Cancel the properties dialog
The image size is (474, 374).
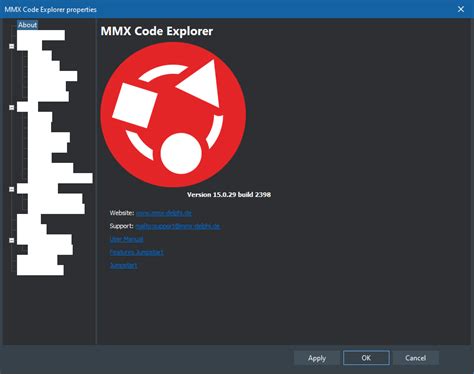[415, 358]
